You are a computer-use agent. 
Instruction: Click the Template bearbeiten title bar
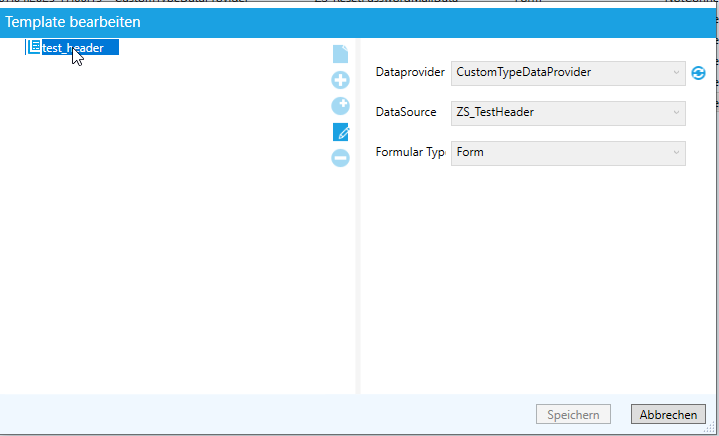click(x=358, y=22)
